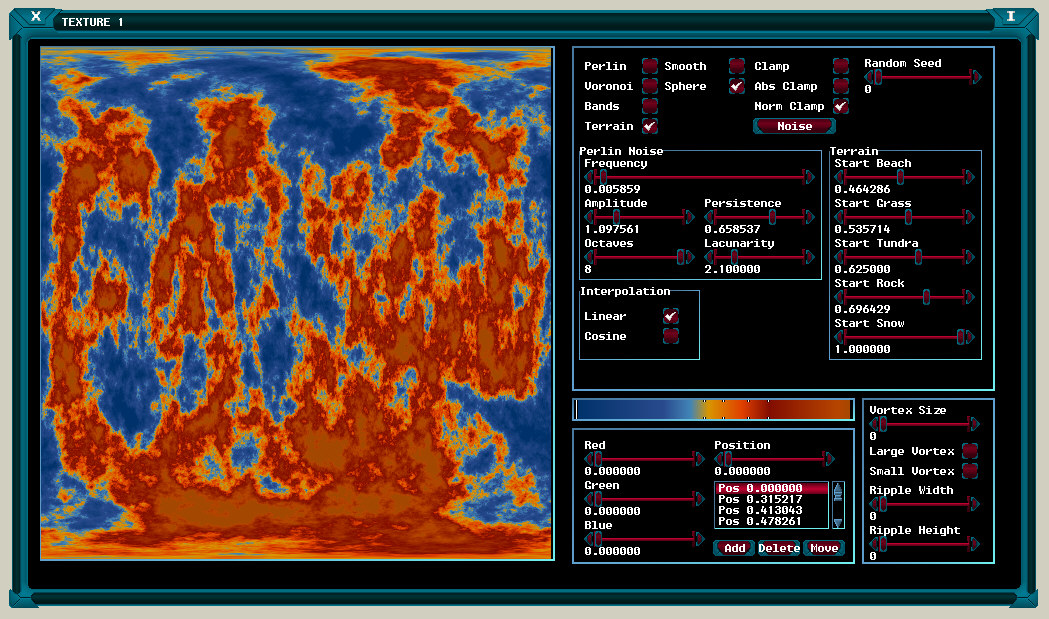Click the right arrow of Octaves slider
This screenshot has width=1049, height=619.
tap(691, 257)
